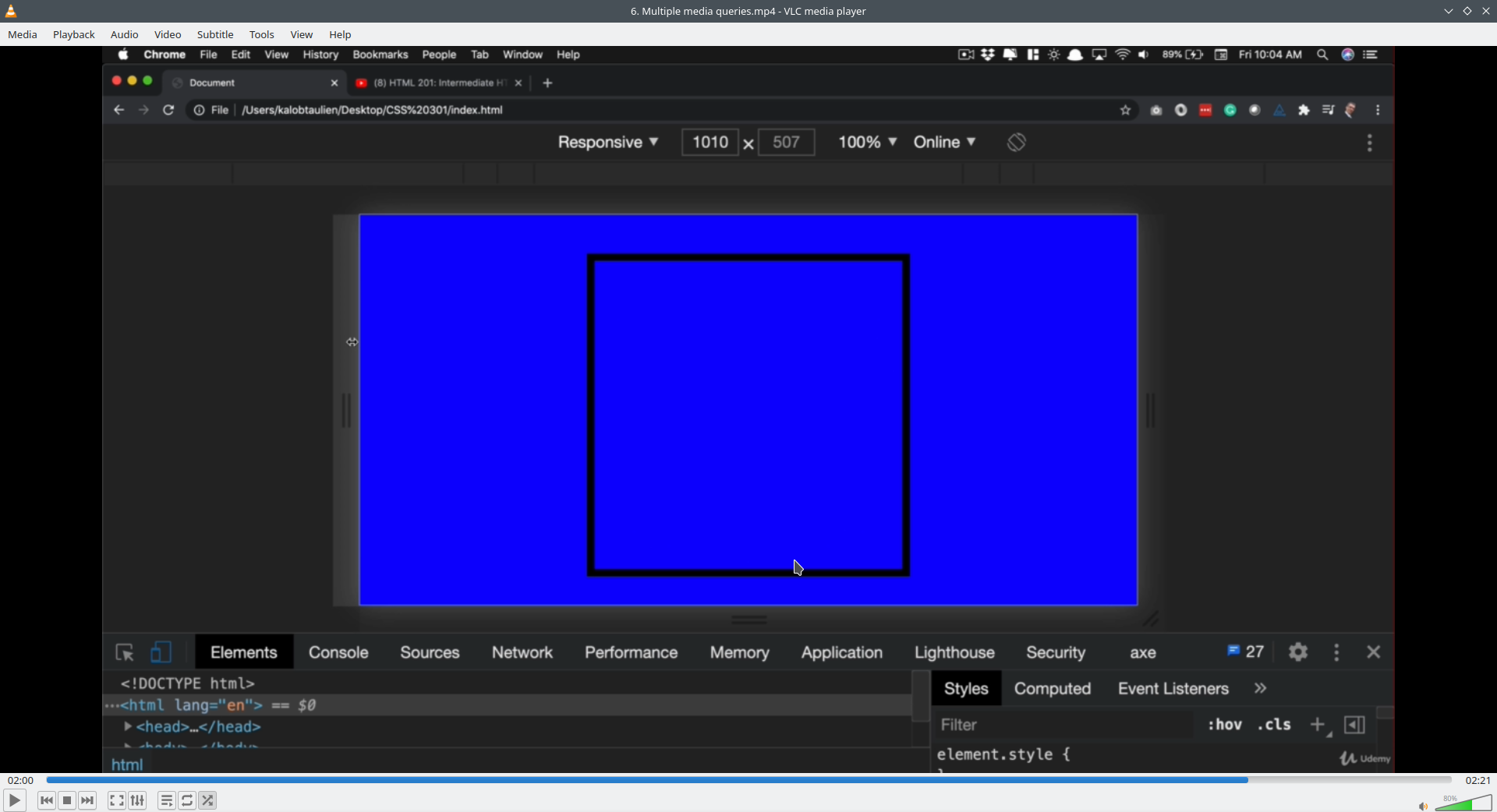1497x812 pixels.
Task: Open the VLC Video menu
Action: [x=168, y=34]
